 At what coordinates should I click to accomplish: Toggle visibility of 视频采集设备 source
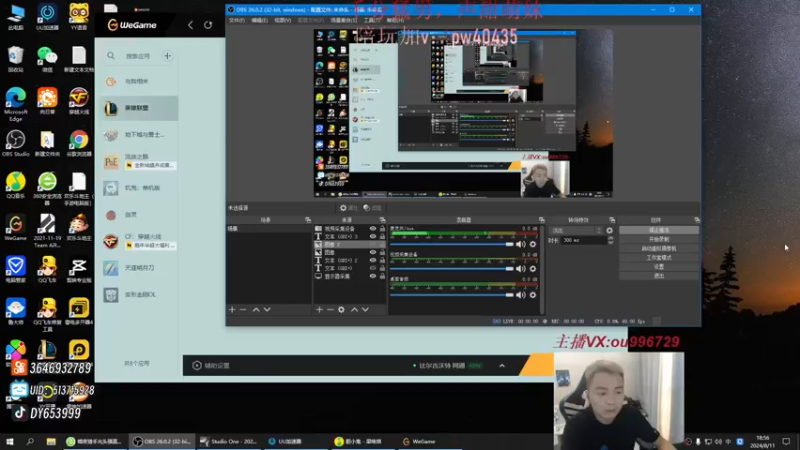373,229
